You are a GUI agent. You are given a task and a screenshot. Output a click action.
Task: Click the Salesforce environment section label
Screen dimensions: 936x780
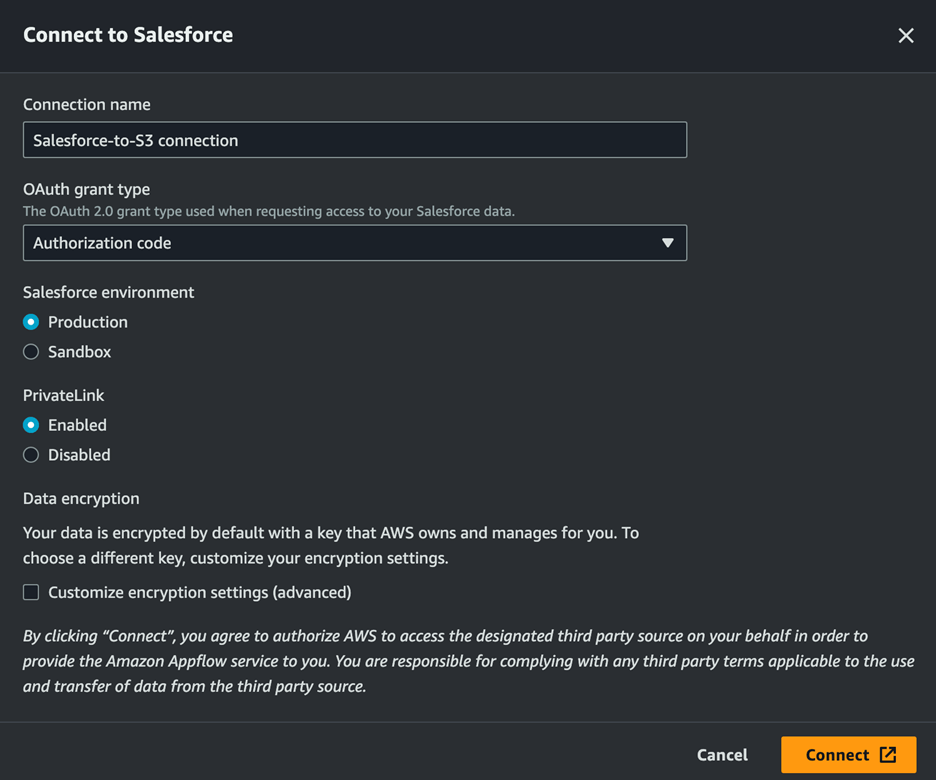[x=108, y=292]
